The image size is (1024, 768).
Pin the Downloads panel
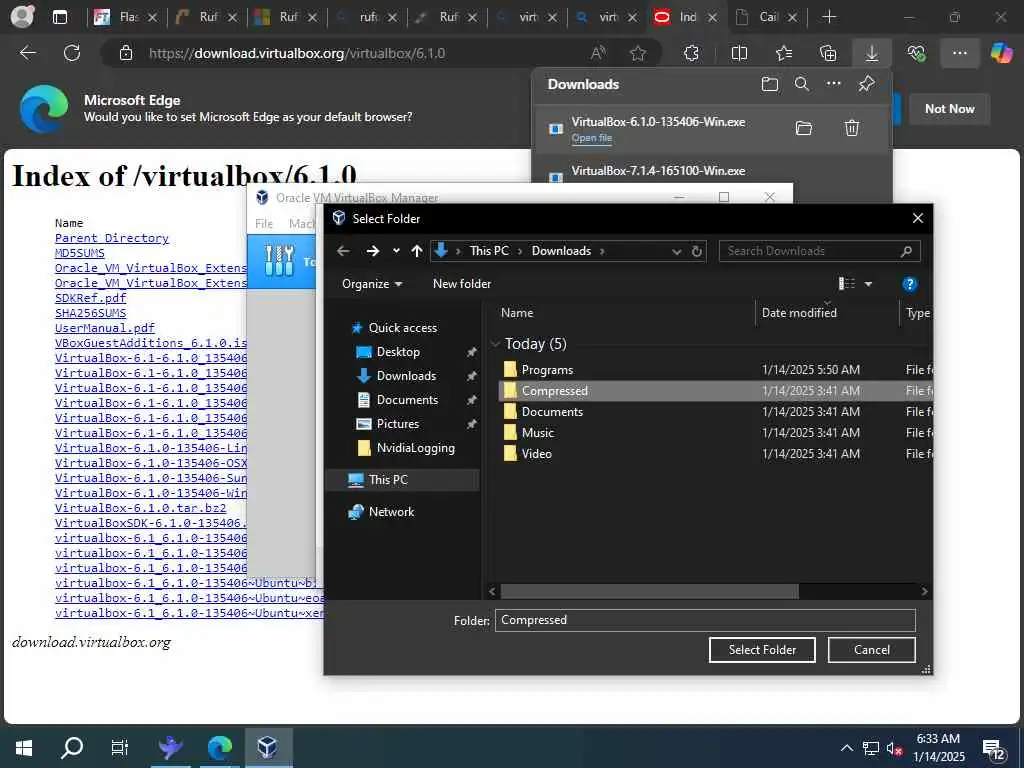pyautogui.click(x=866, y=84)
